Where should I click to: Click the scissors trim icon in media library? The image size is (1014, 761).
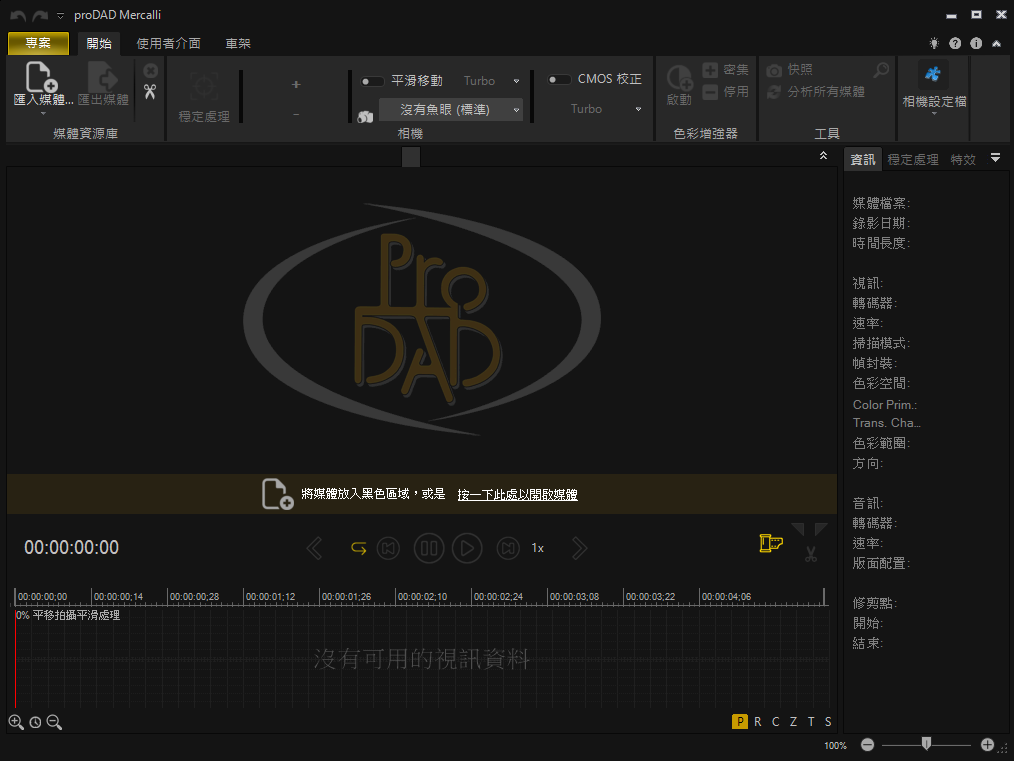point(150,92)
